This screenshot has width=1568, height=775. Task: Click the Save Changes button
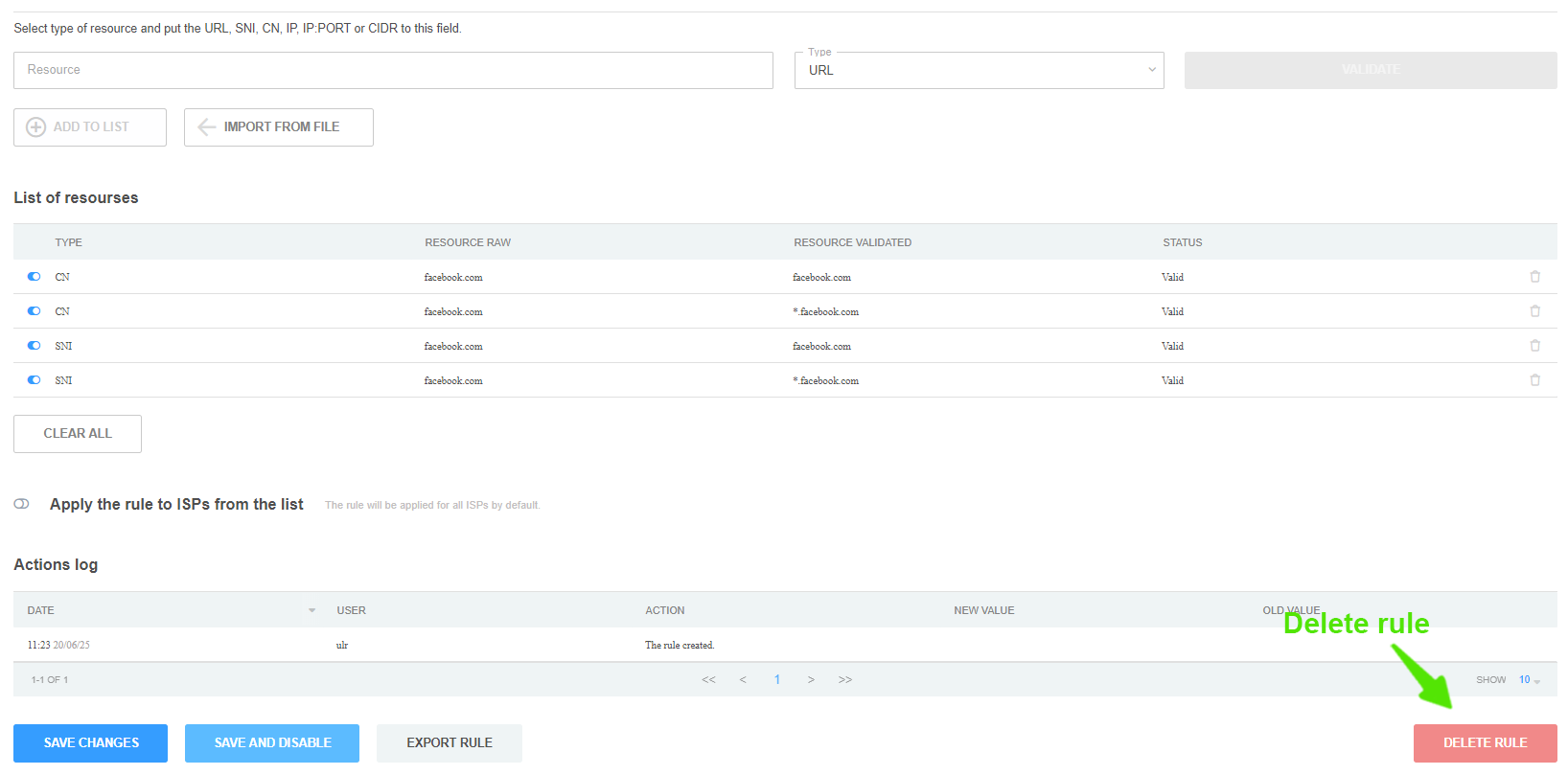tap(91, 743)
